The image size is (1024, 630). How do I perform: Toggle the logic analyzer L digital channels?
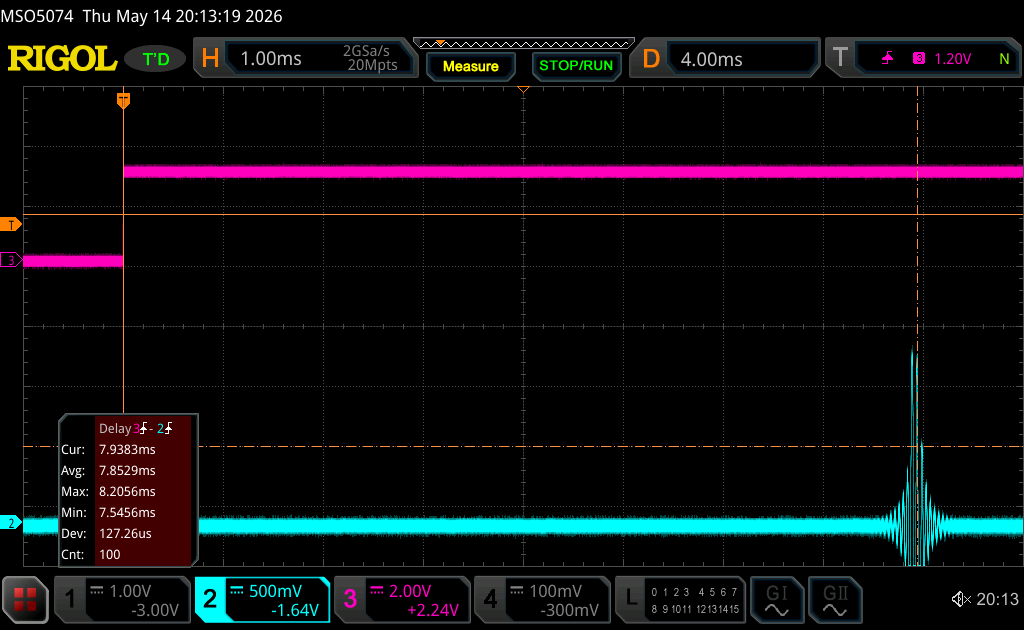680,599
